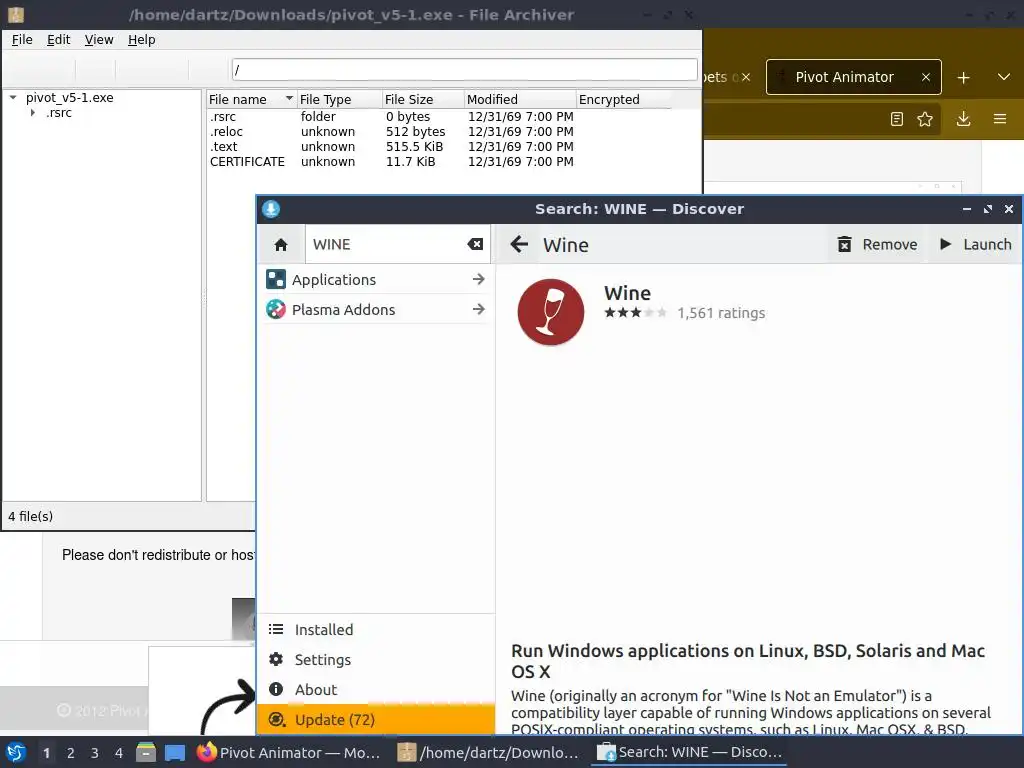The height and width of the screenshot is (768, 1024).
Task: Click File Archiver title bar icon
Action: 16,14
